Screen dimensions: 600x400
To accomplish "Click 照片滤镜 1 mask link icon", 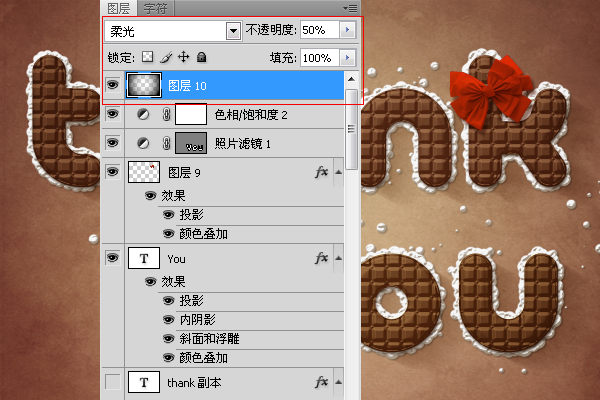I will pyautogui.click(x=166, y=143).
